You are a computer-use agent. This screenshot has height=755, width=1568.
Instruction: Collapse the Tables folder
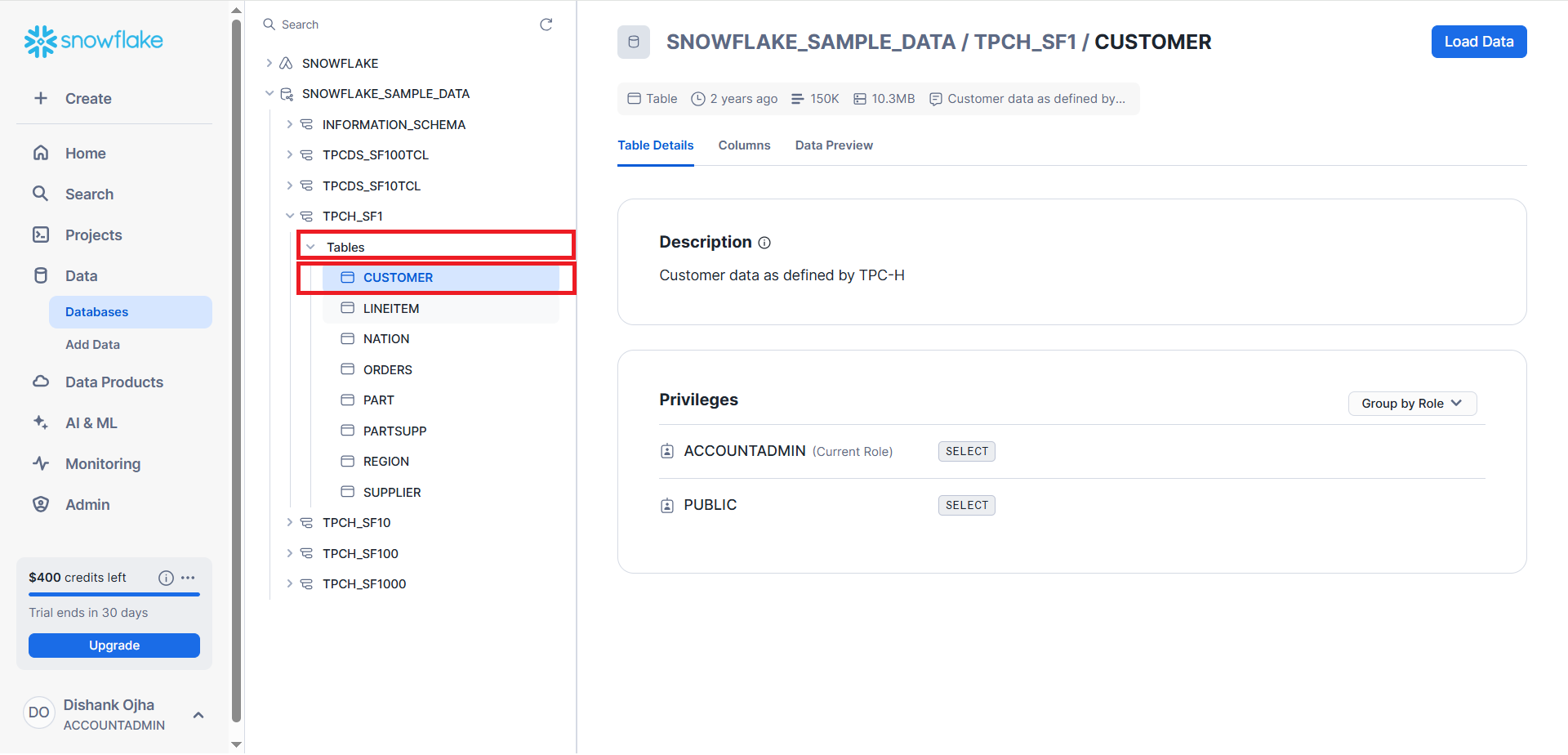[x=310, y=247]
